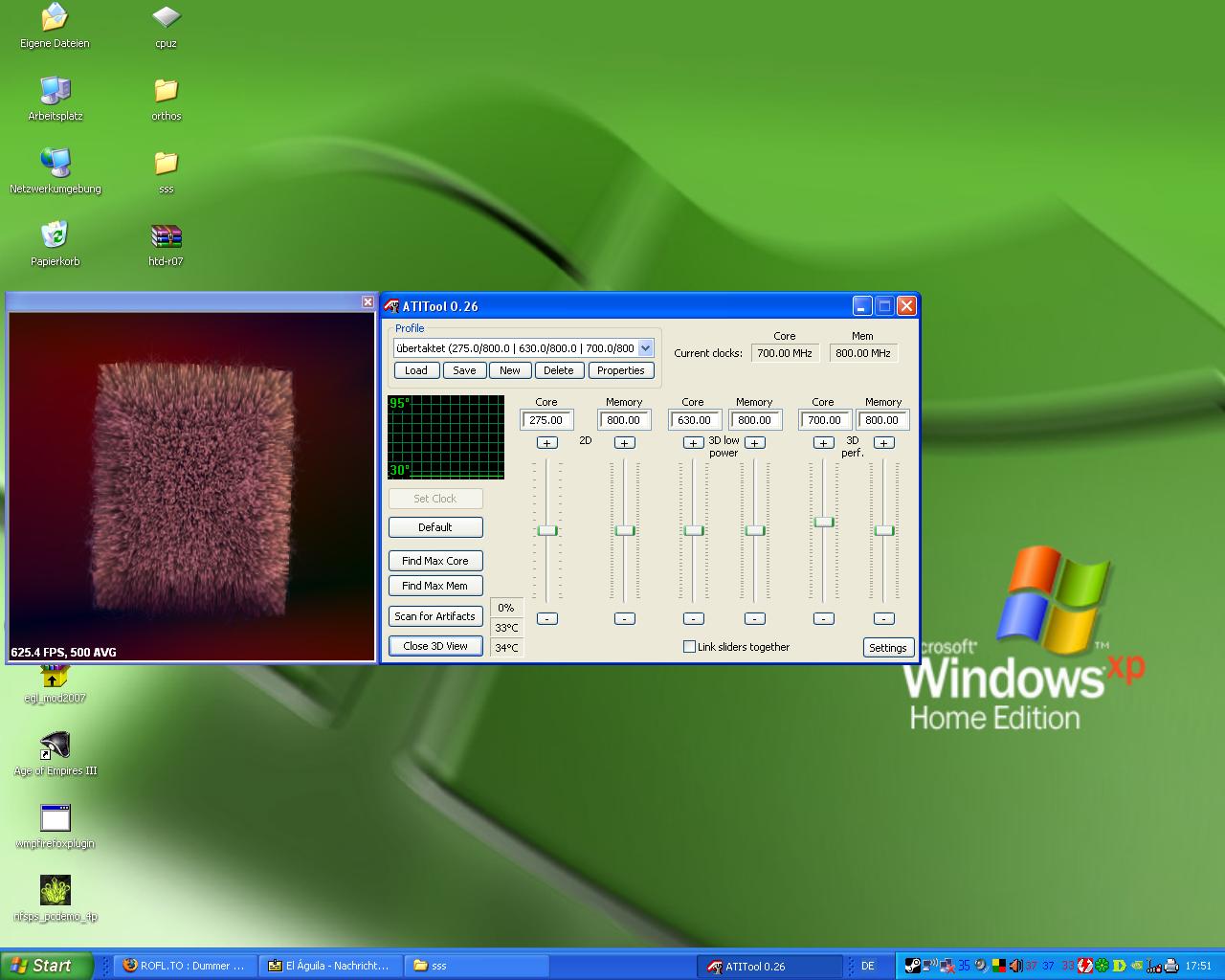Screen dimensions: 1225x980
Task: Switch to ATITool 0.26 taskbar item
Action: (771, 966)
